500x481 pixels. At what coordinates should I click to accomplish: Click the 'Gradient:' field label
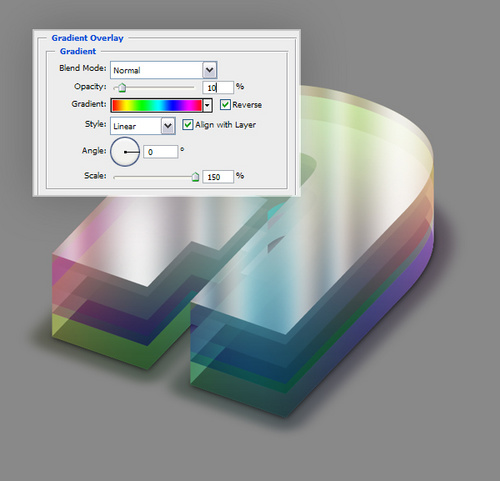[89, 104]
